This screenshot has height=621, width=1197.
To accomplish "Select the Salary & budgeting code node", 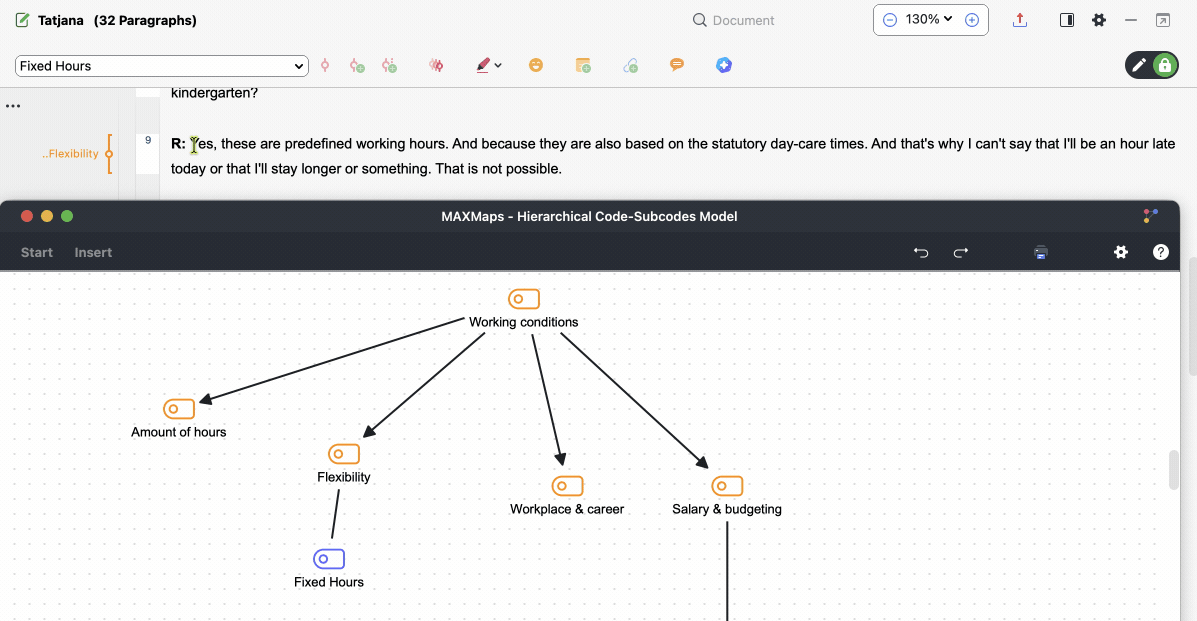I will tap(727, 496).
